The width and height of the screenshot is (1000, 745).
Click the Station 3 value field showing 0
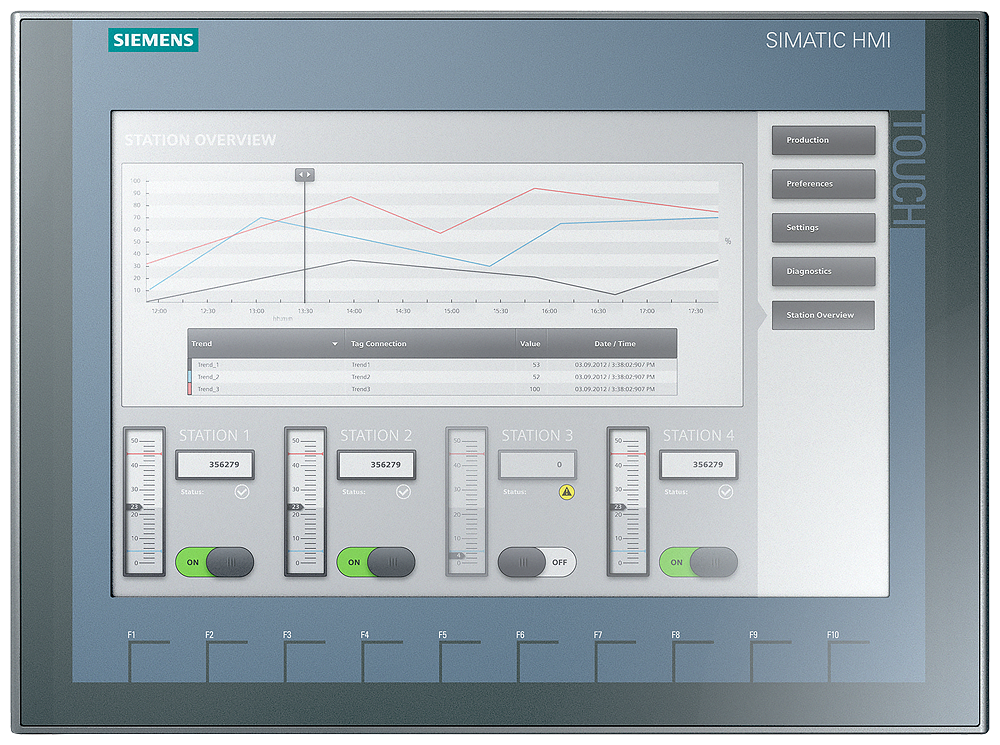538,464
